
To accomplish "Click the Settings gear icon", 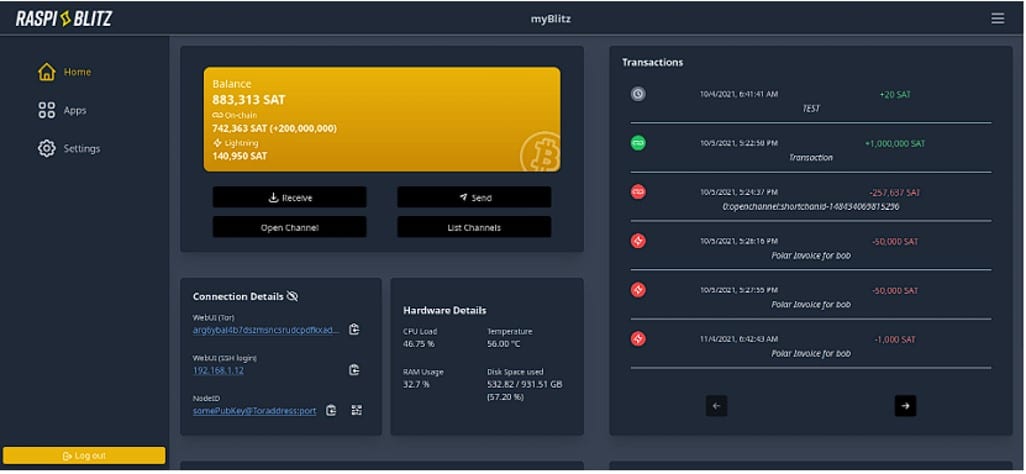I will click(46, 149).
